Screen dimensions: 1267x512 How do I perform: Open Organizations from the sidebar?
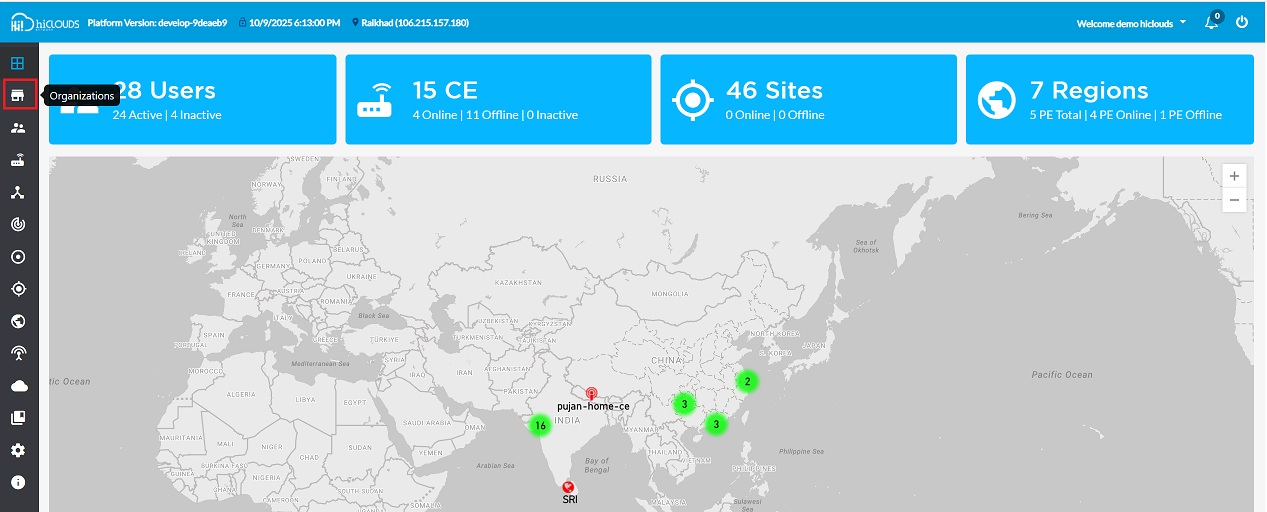coord(17,95)
